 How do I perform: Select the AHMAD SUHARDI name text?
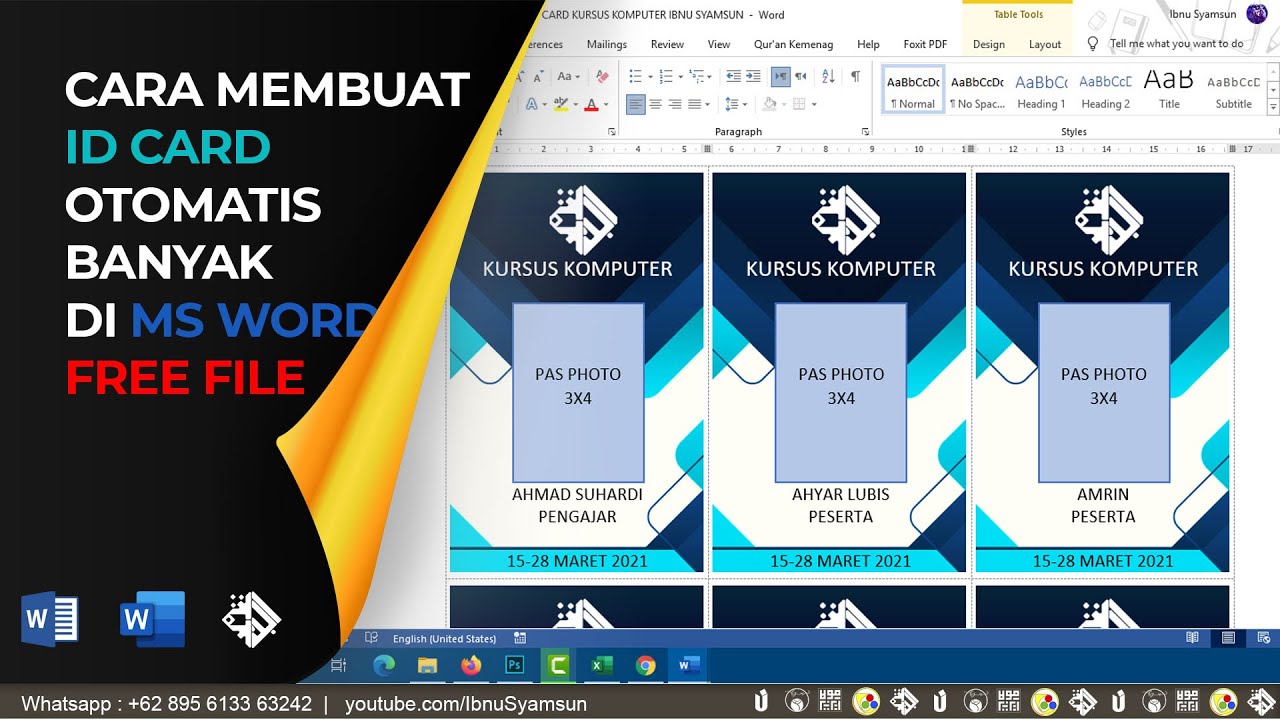[x=577, y=494]
